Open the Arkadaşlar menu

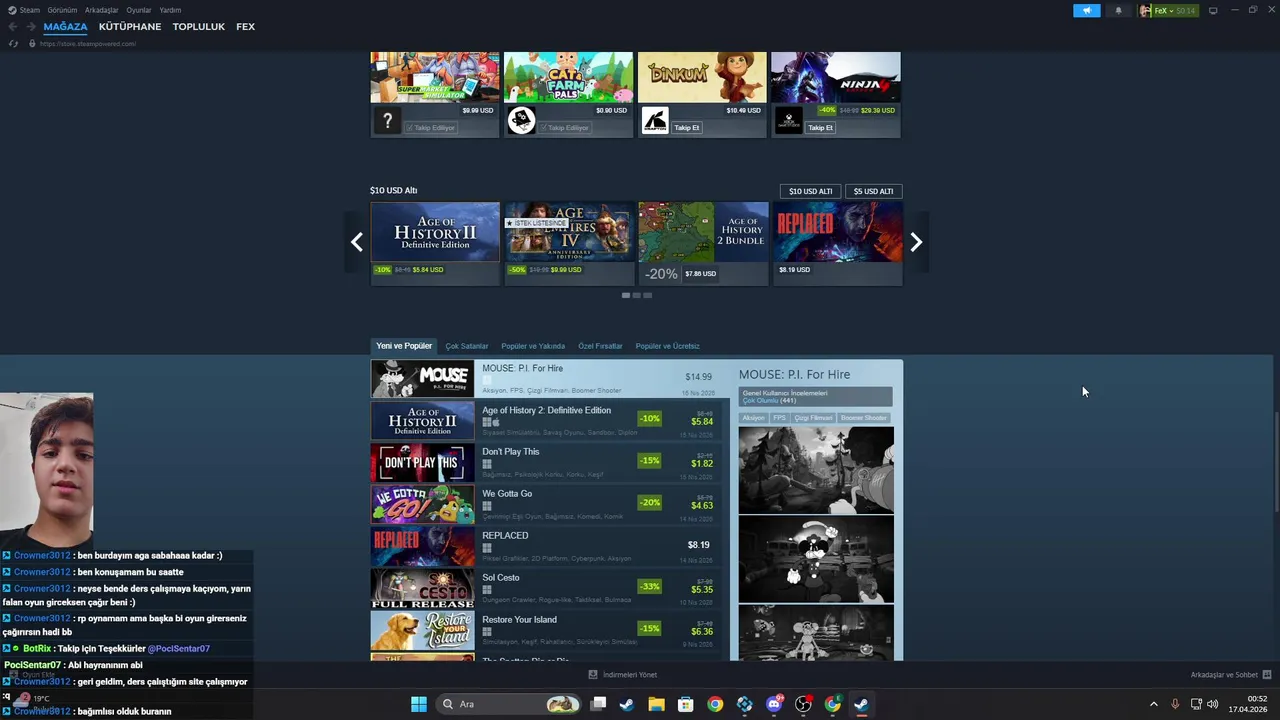[102, 10]
